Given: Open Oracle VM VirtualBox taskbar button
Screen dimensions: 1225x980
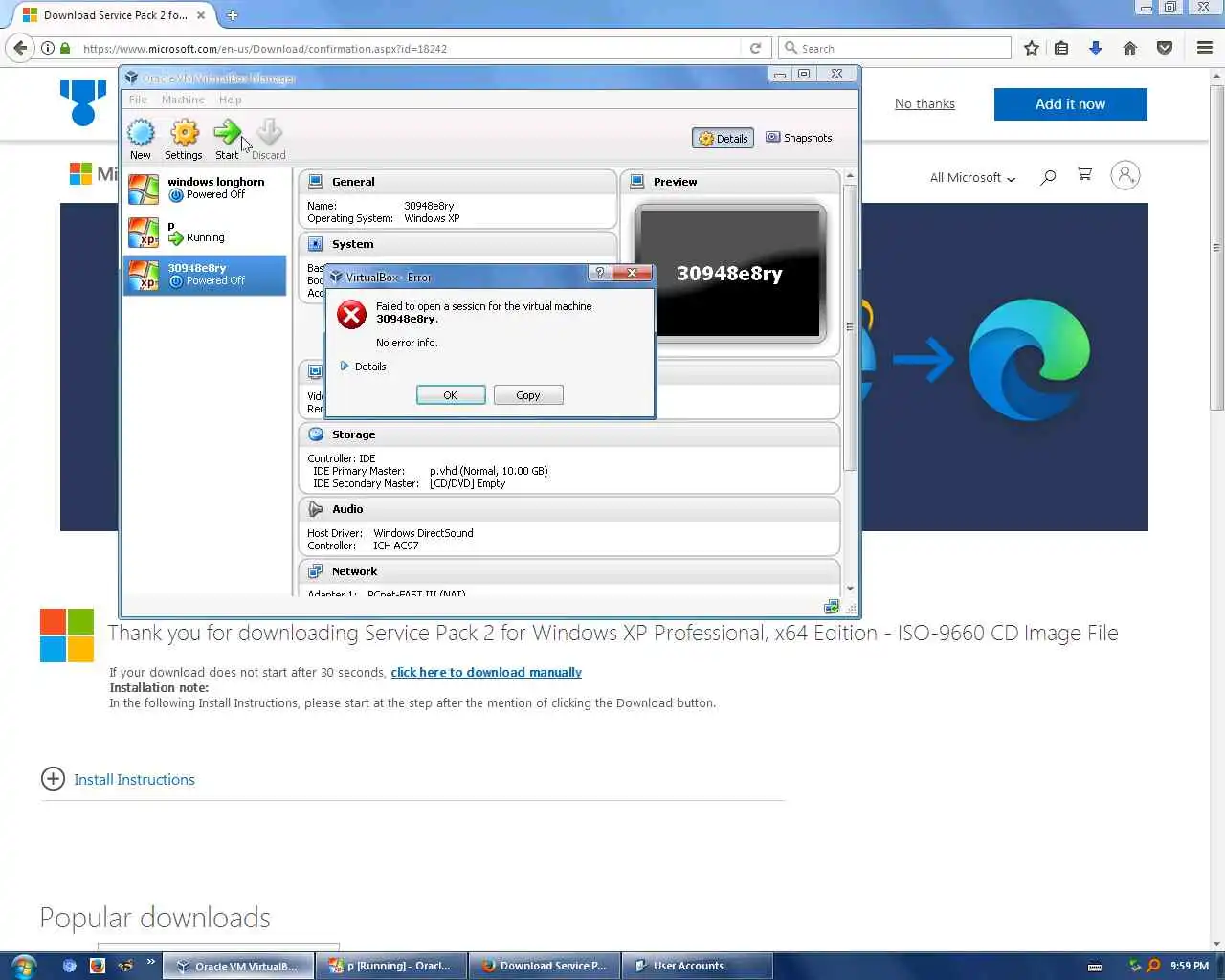Looking at the screenshot, I should pyautogui.click(x=237, y=966).
